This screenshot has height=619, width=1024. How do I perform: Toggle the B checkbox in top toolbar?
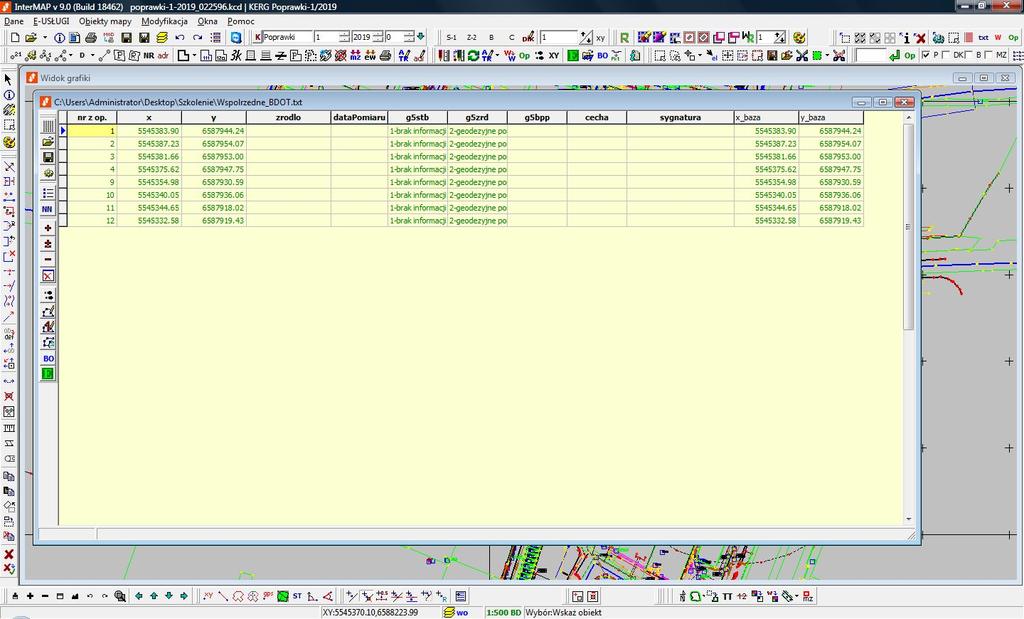point(969,56)
